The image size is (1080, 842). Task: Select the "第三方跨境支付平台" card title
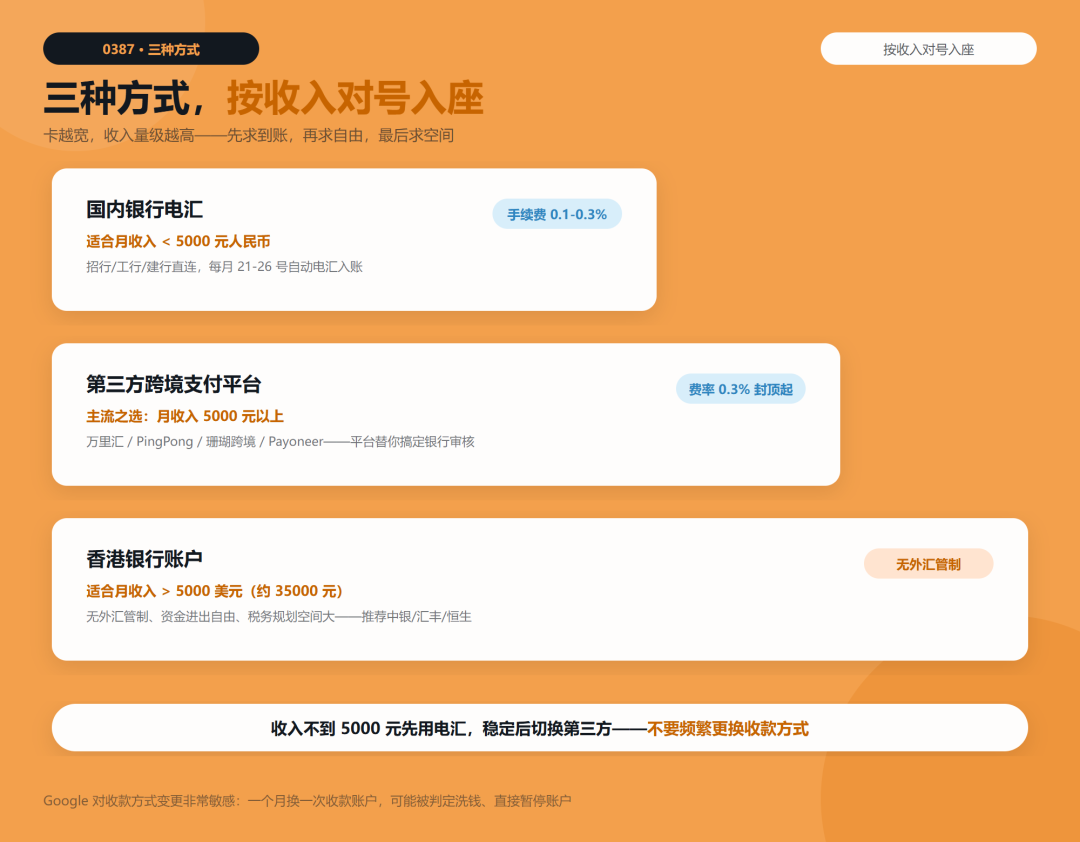(x=174, y=384)
